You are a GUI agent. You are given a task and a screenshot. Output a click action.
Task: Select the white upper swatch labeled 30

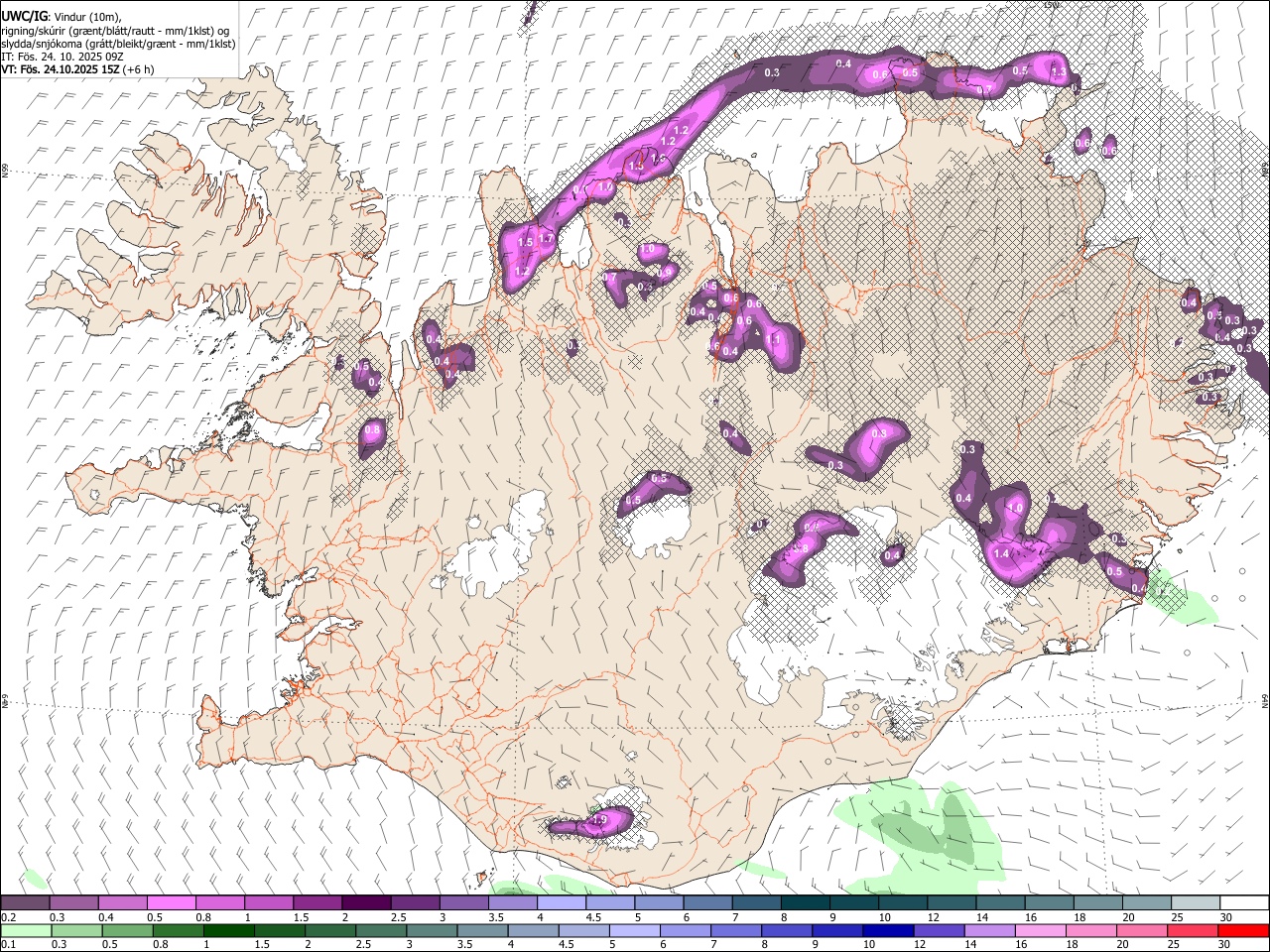(x=1243, y=903)
